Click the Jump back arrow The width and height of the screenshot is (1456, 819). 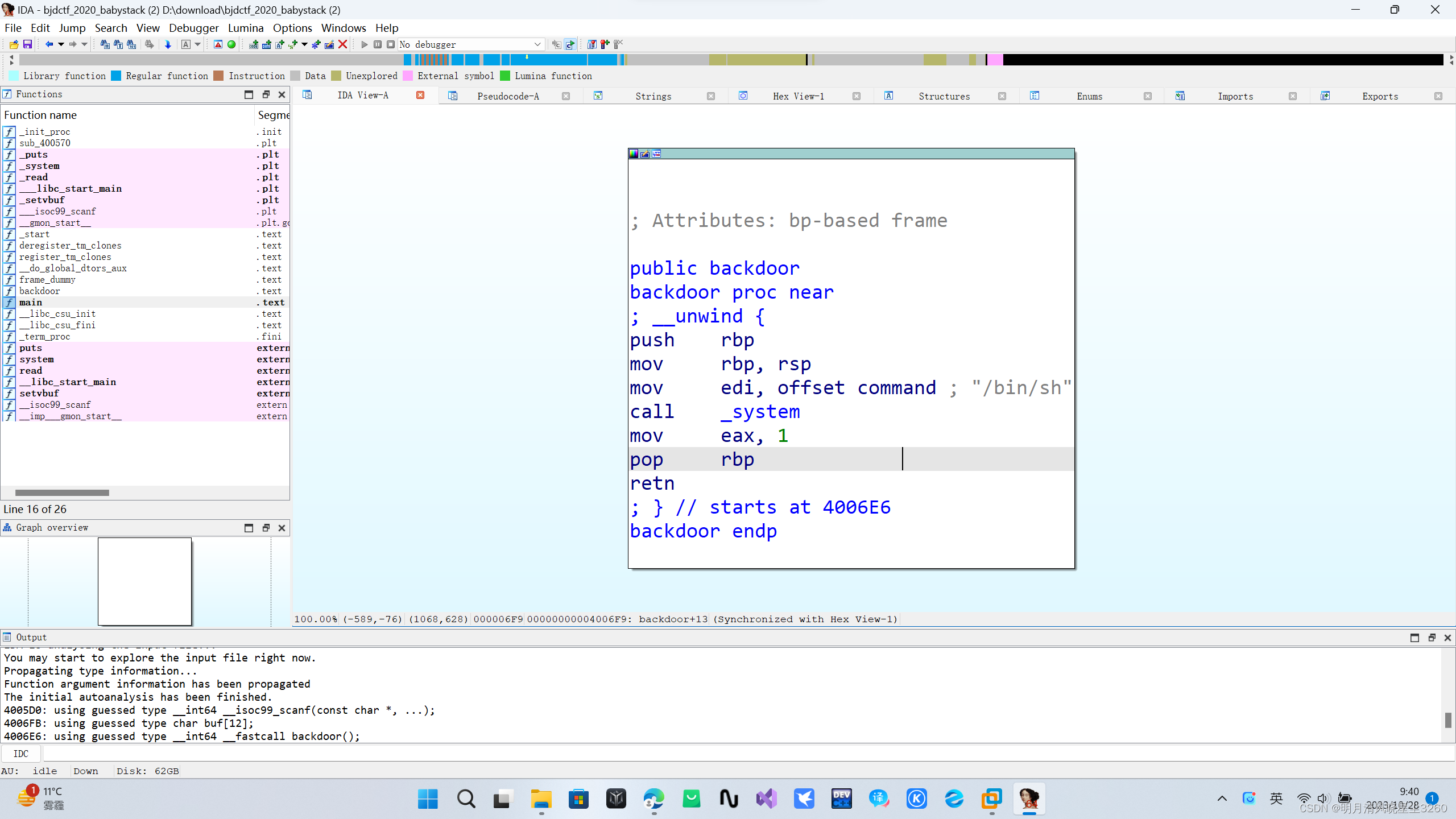49,44
